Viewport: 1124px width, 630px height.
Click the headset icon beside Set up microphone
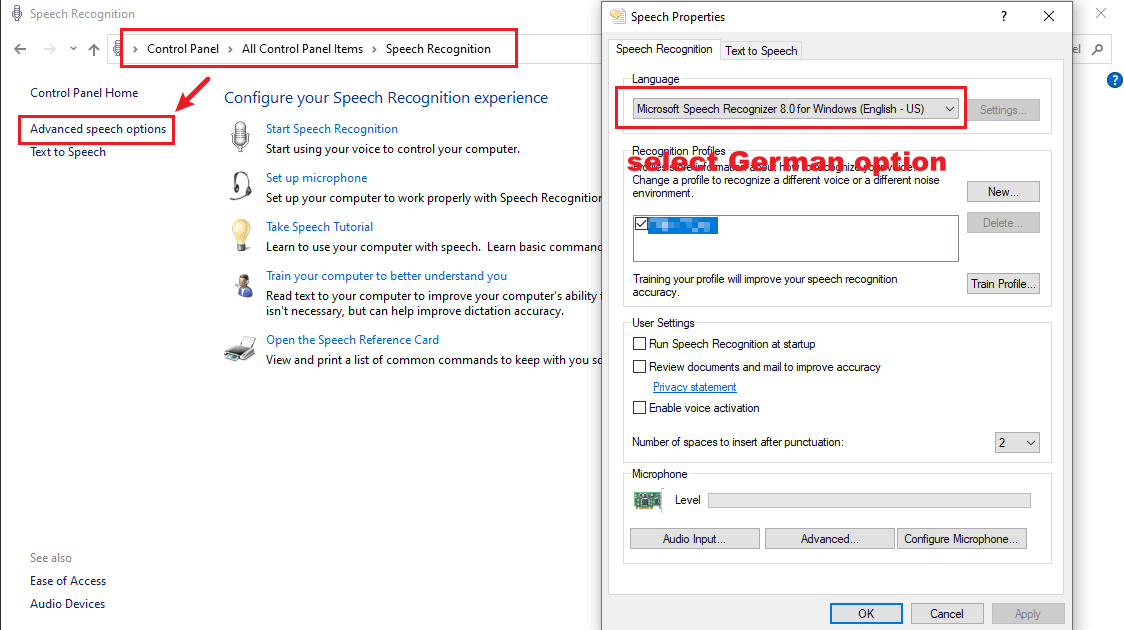pos(242,186)
